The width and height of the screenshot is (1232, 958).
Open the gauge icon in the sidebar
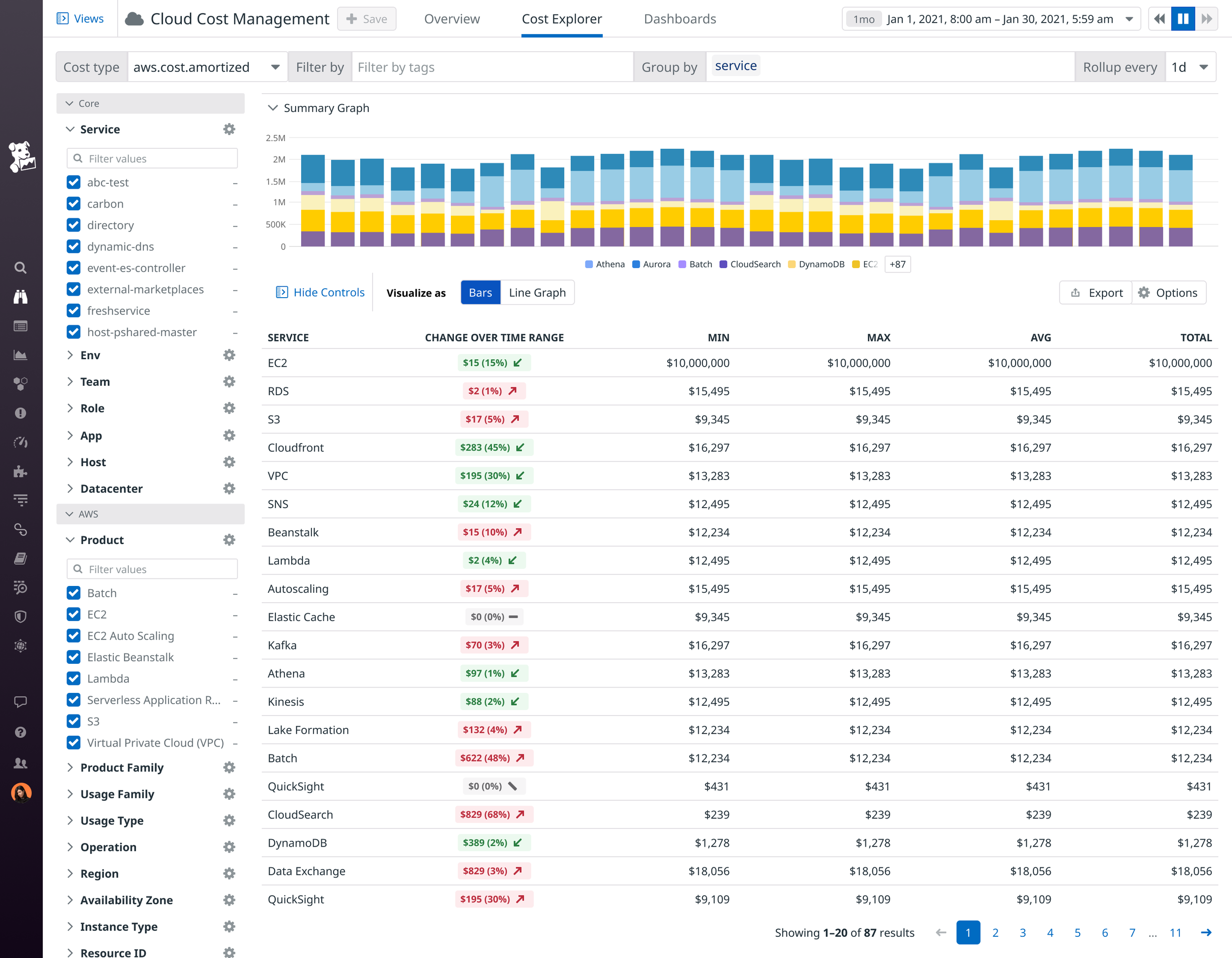click(x=20, y=443)
